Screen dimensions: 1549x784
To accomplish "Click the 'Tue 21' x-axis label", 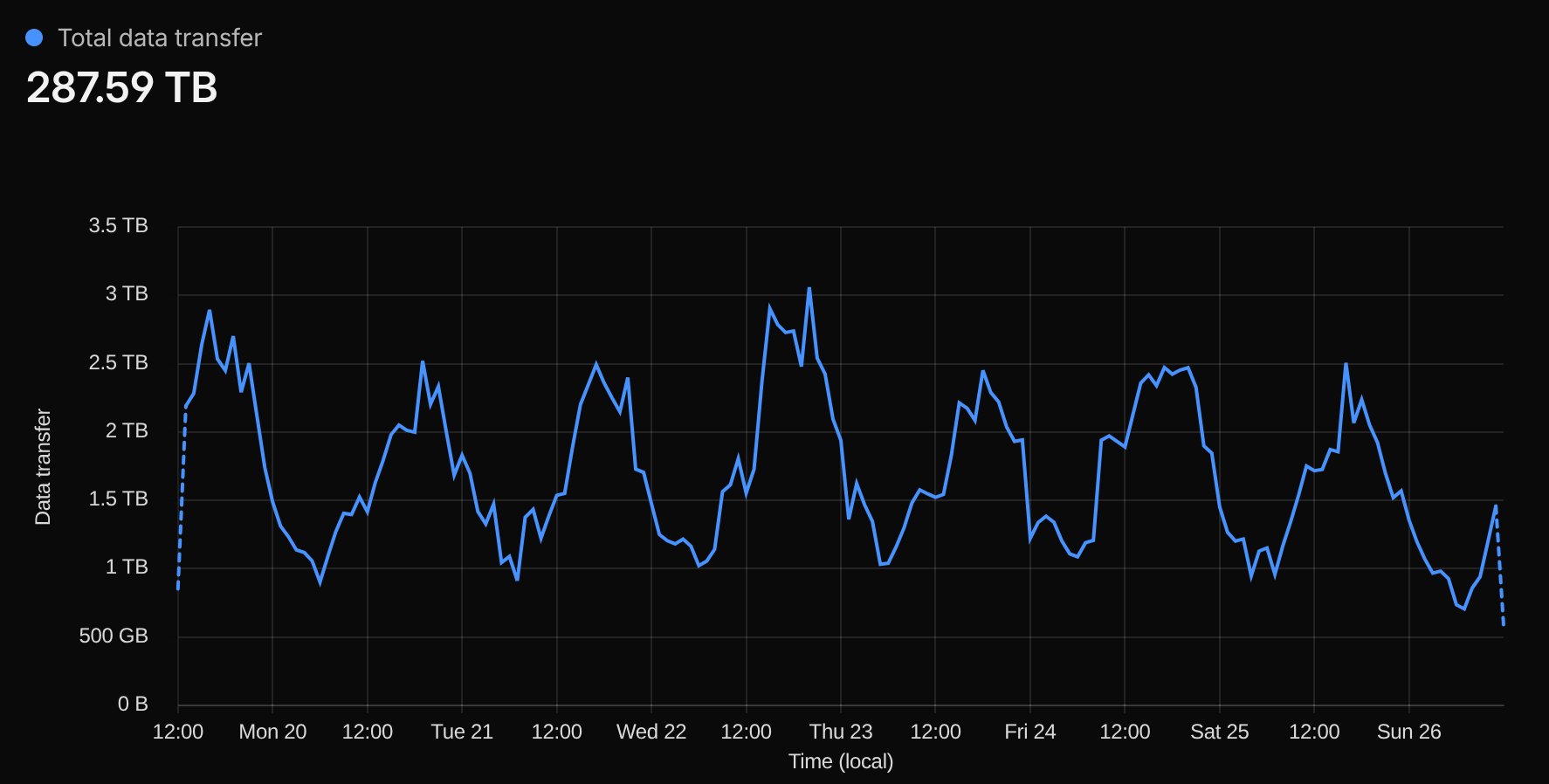I will click(462, 732).
